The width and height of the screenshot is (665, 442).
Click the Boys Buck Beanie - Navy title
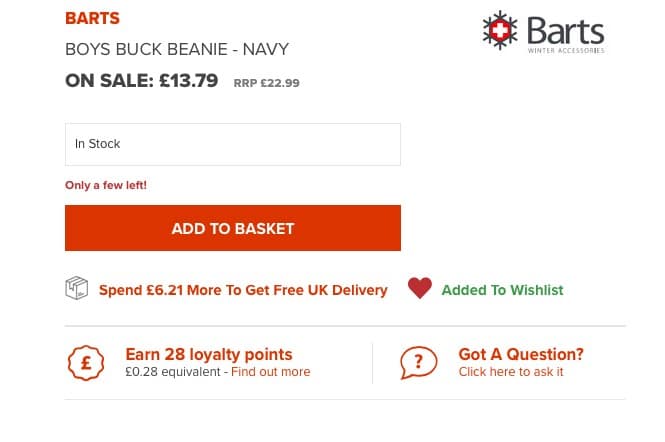pos(177,49)
